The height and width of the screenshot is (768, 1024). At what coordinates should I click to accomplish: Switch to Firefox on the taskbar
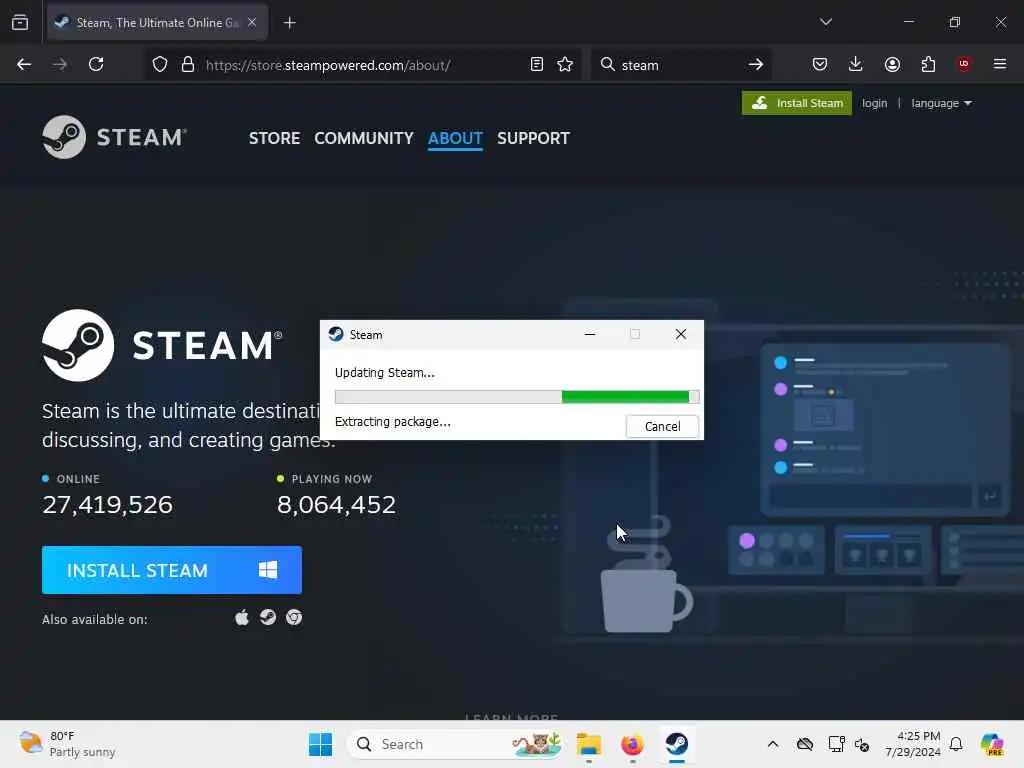(632, 744)
